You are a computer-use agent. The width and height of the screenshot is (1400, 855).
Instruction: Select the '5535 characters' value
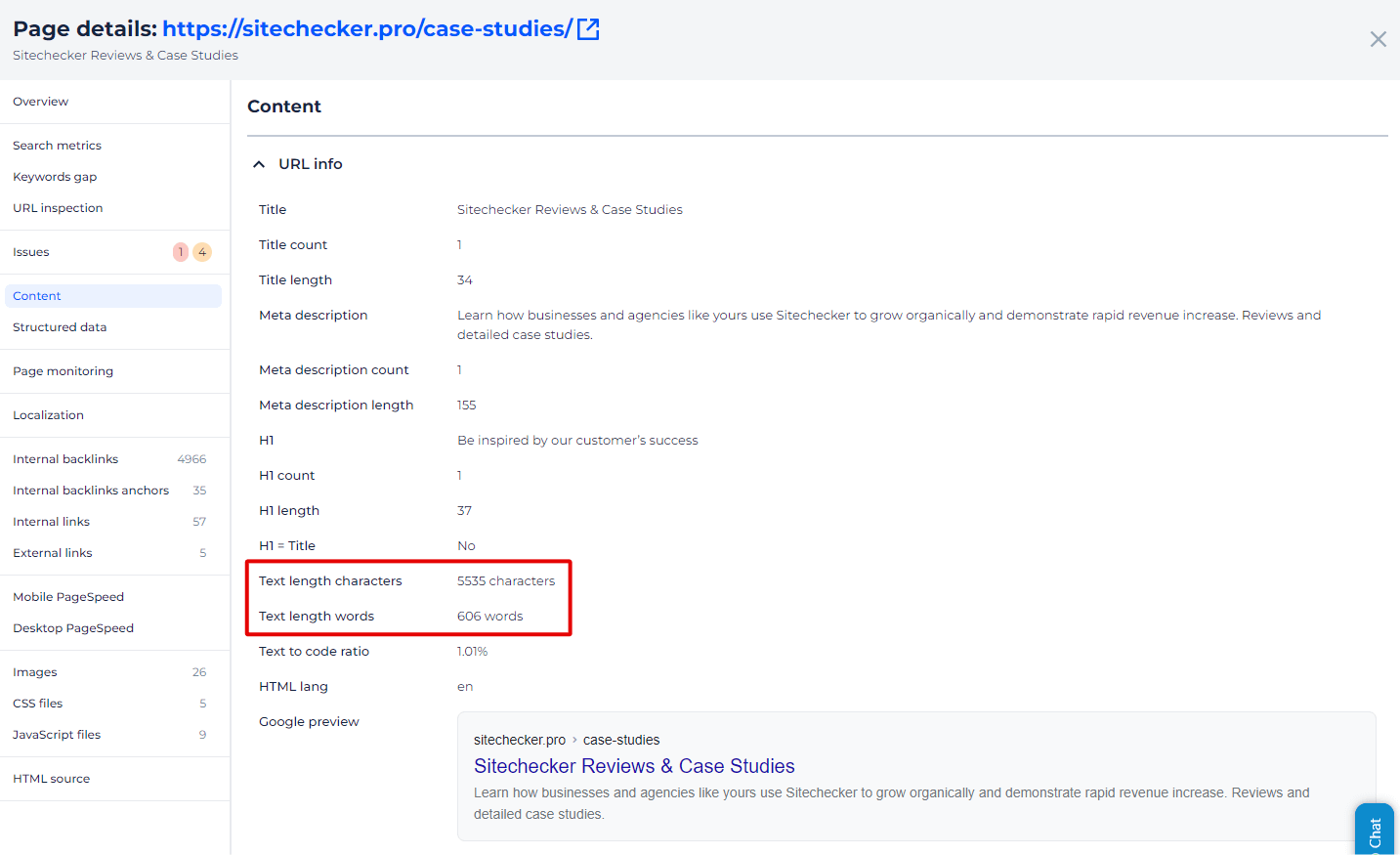pos(506,581)
